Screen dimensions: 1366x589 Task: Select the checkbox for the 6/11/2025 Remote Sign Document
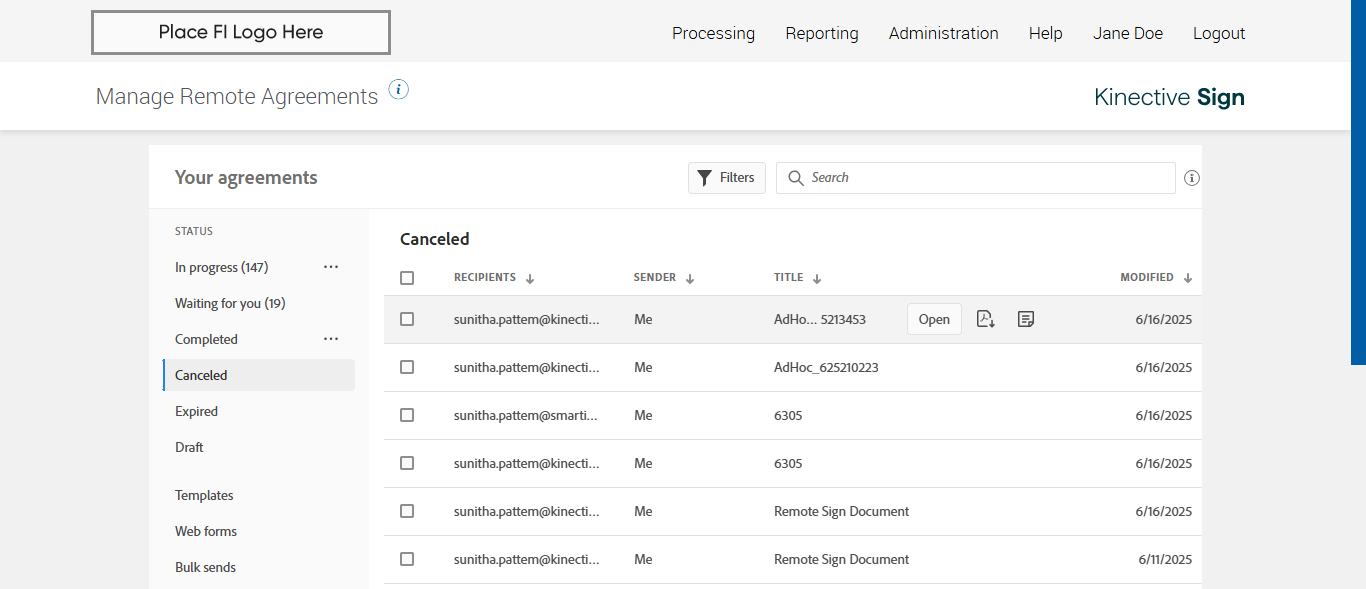(x=407, y=559)
